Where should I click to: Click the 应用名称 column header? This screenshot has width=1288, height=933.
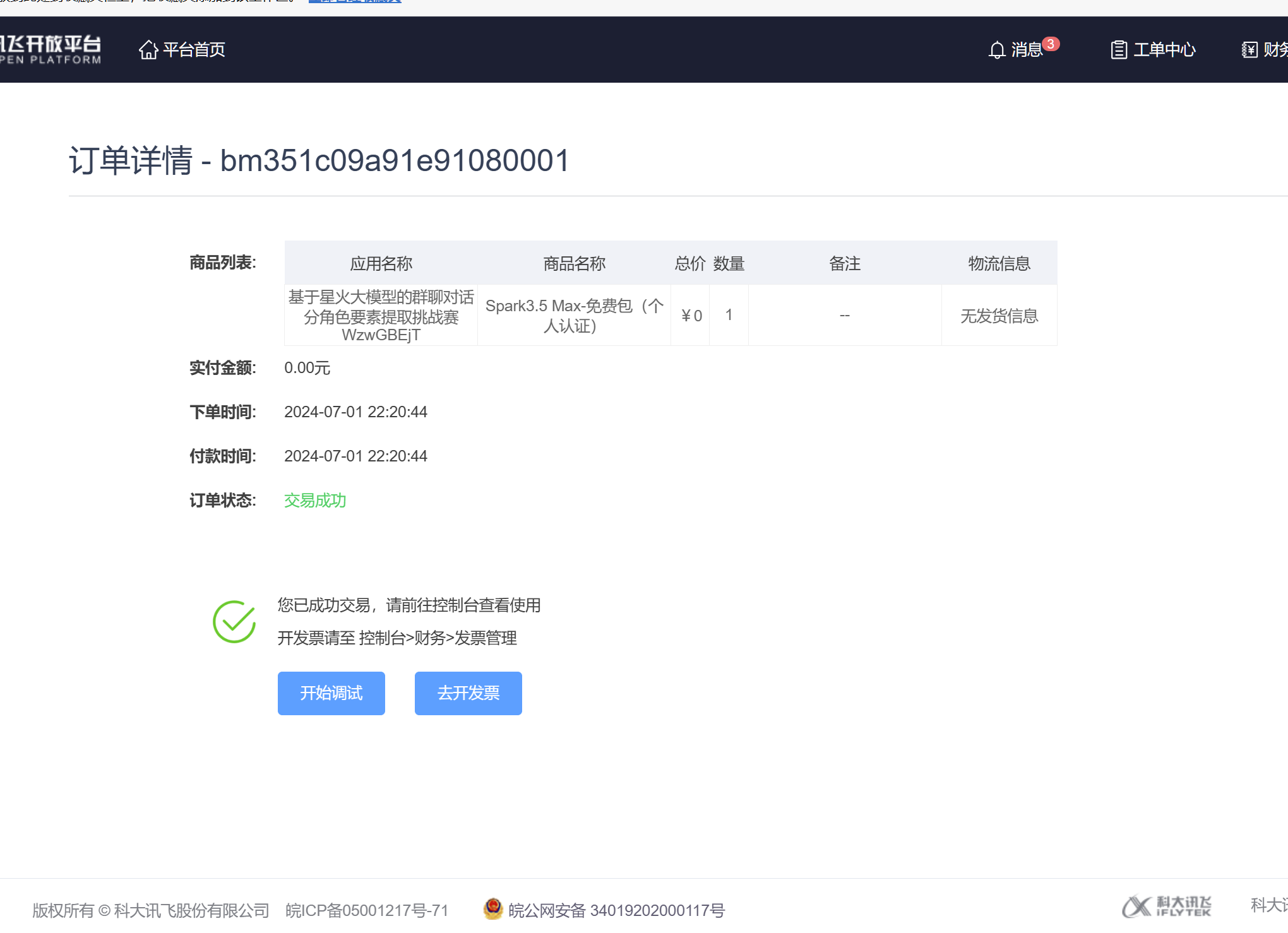click(x=381, y=263)
